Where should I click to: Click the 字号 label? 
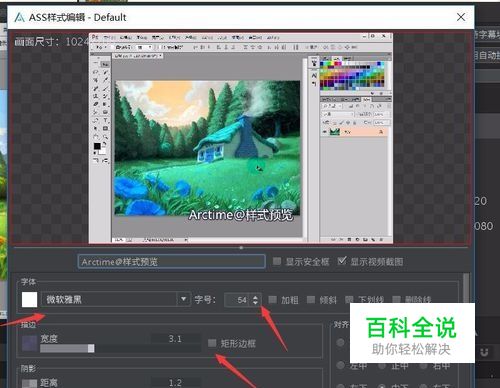[205, 300]
